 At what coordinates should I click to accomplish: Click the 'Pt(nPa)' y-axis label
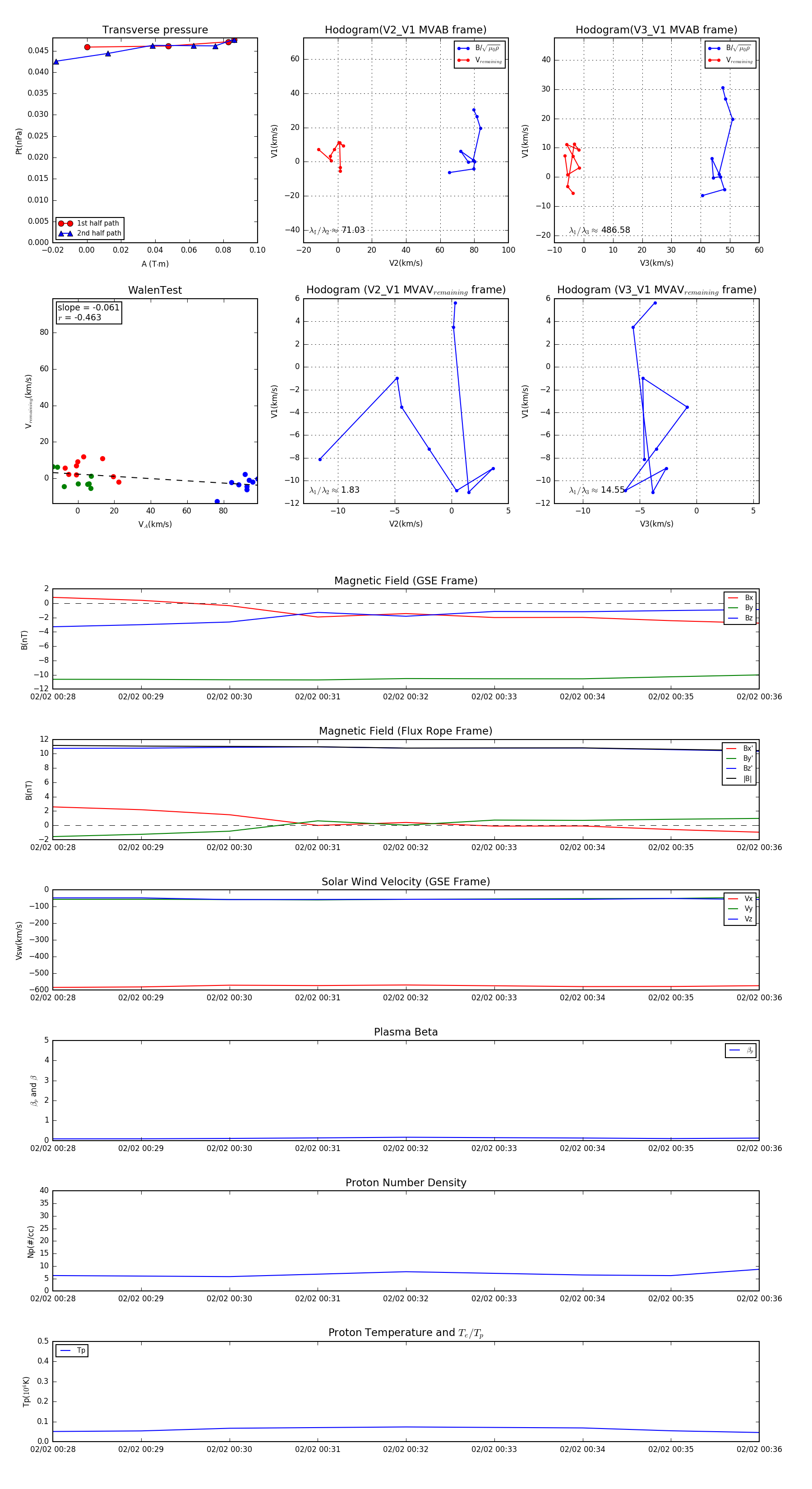click(x=18, y=141)
